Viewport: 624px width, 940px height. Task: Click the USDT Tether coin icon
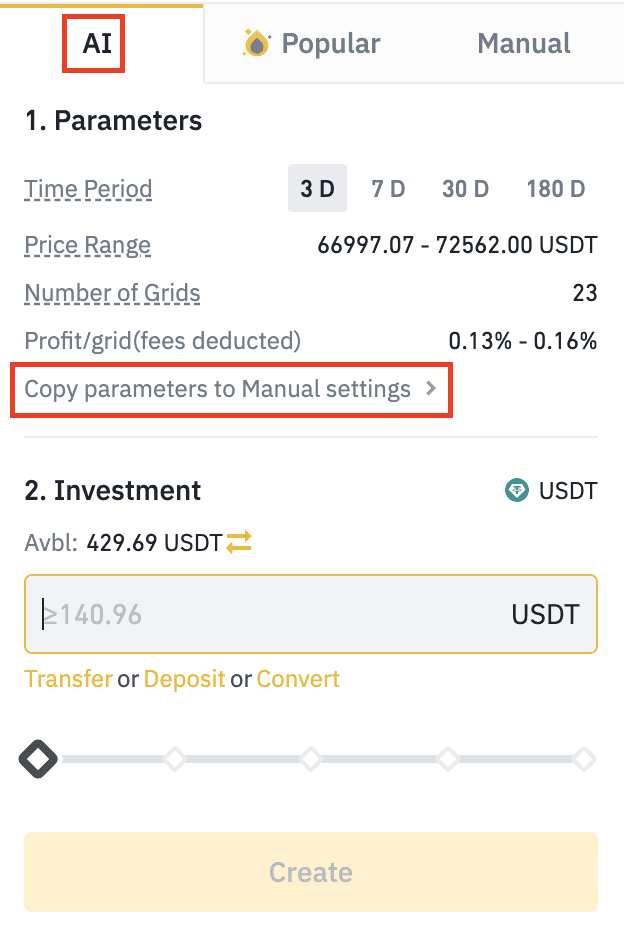(x=517, y=491)
